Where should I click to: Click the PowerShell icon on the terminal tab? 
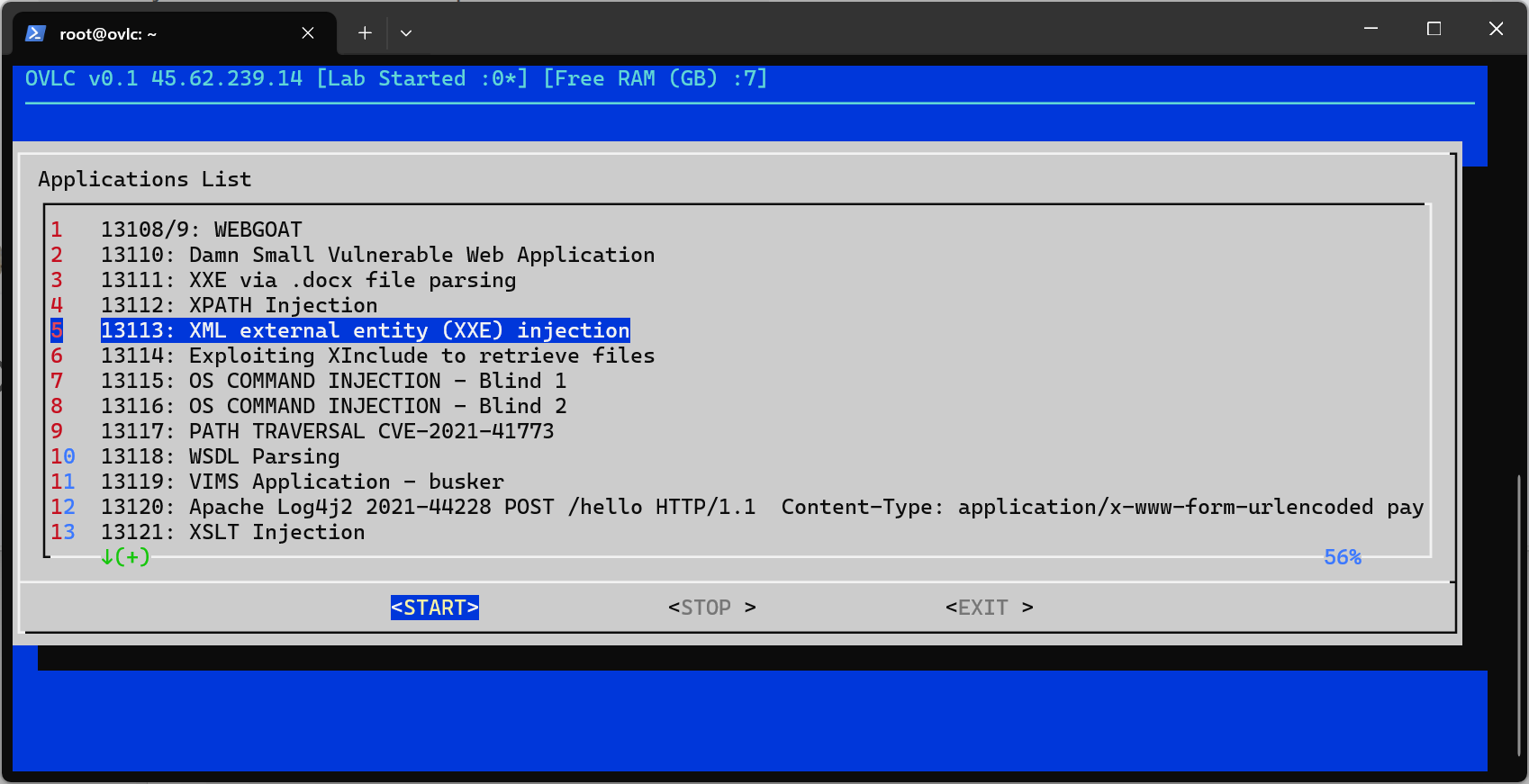pos(35,33)
